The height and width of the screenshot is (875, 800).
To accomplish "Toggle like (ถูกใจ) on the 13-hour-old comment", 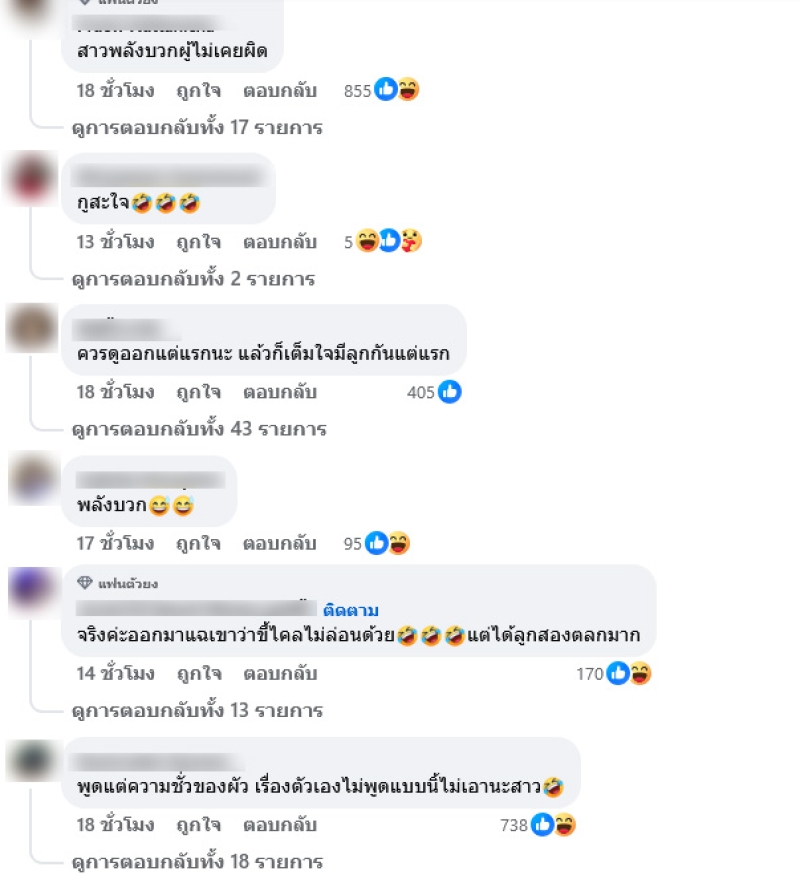I will (x=198, y=242).
